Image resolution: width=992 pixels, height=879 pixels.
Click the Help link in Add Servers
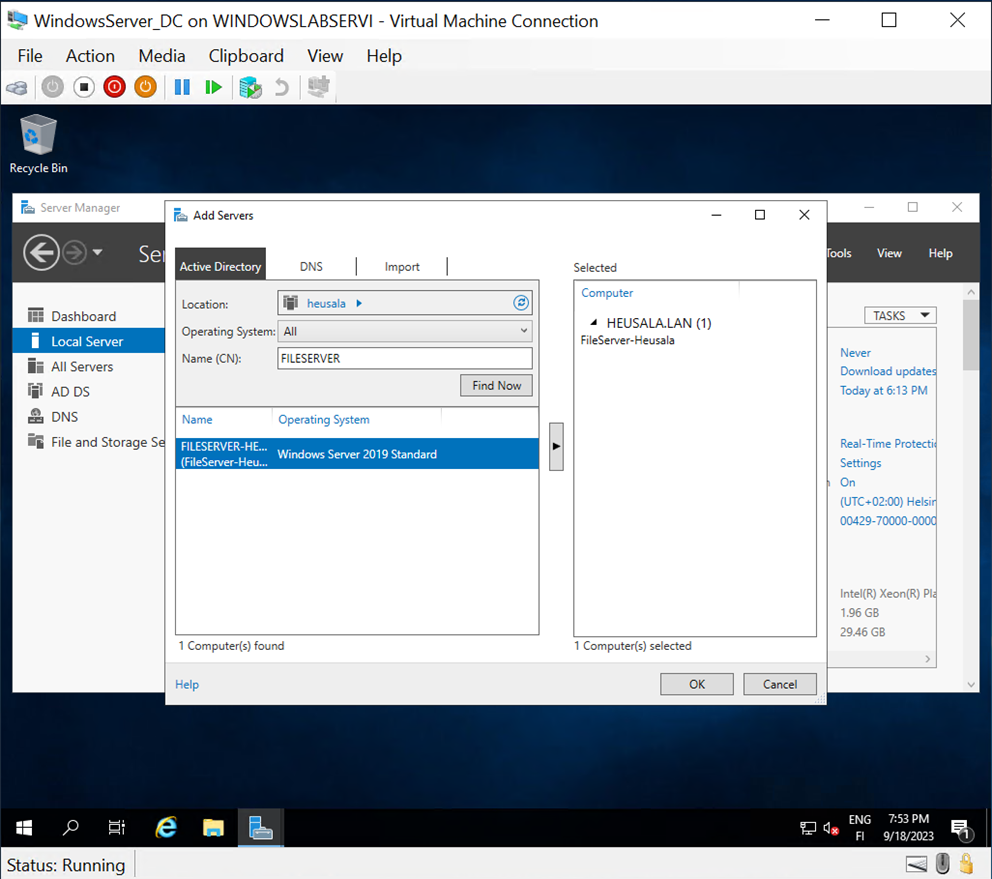coord(186,684)
